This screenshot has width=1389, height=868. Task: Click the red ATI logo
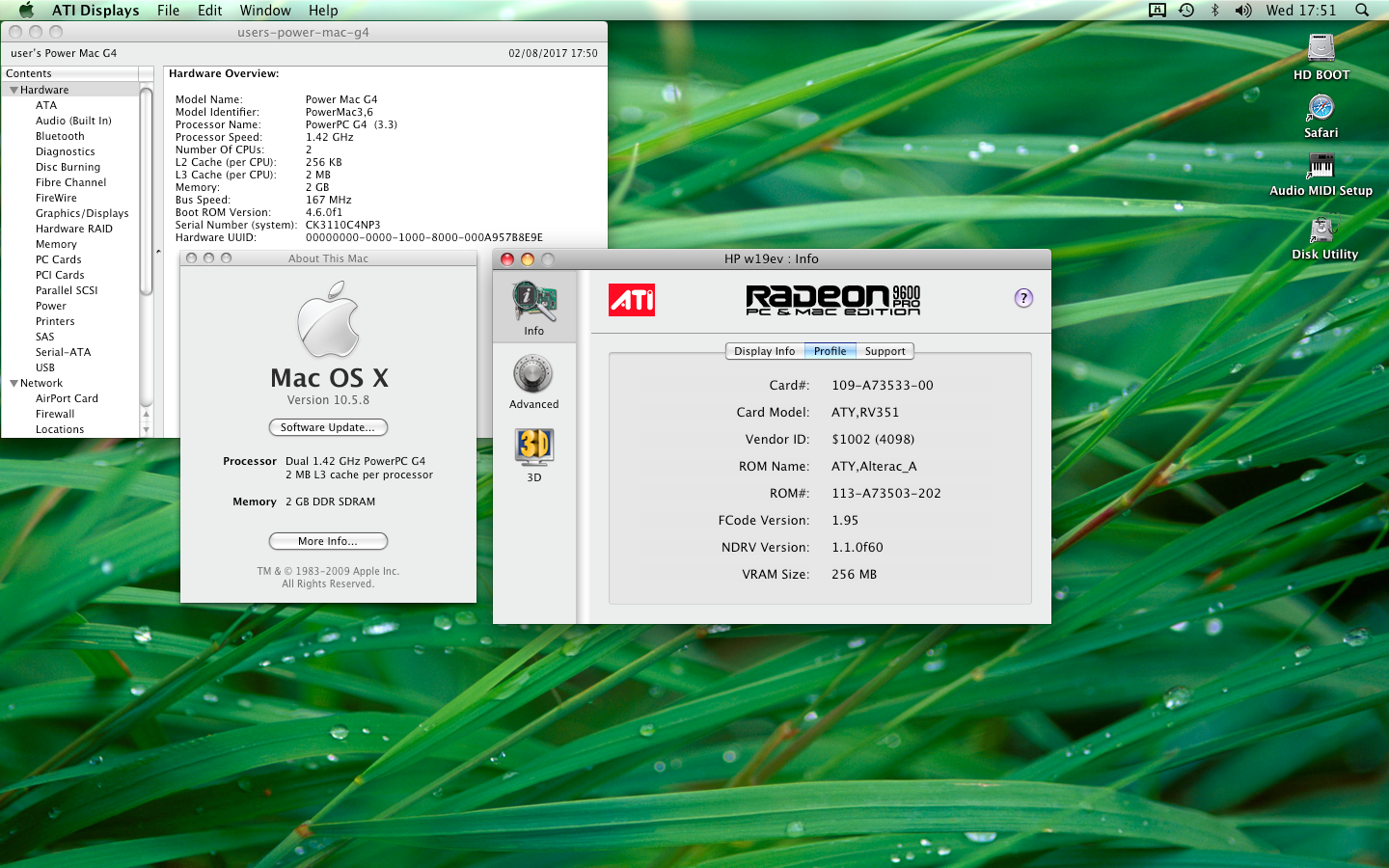tap(632, 300)
